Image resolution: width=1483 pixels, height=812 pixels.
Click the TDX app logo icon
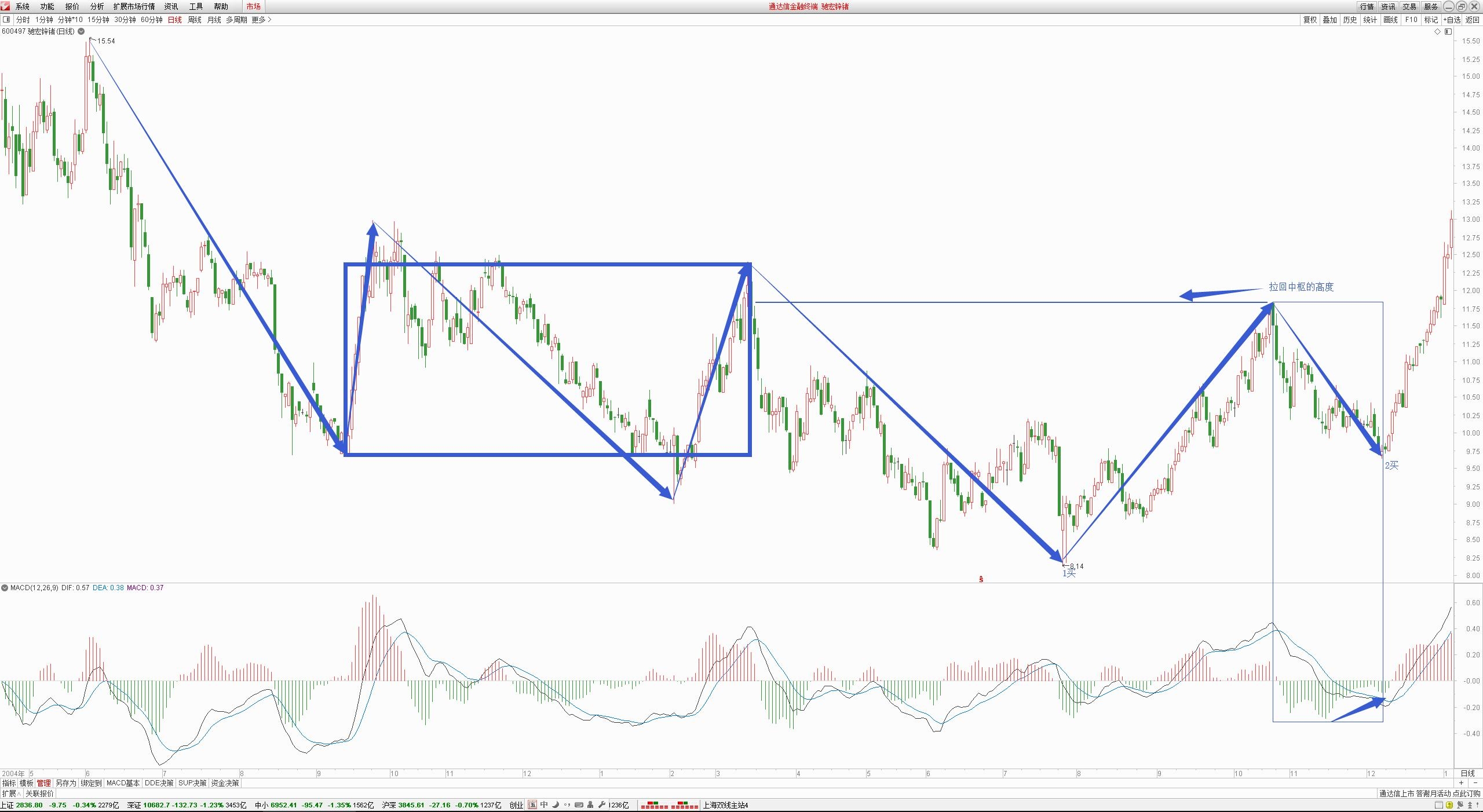(5, 6)
